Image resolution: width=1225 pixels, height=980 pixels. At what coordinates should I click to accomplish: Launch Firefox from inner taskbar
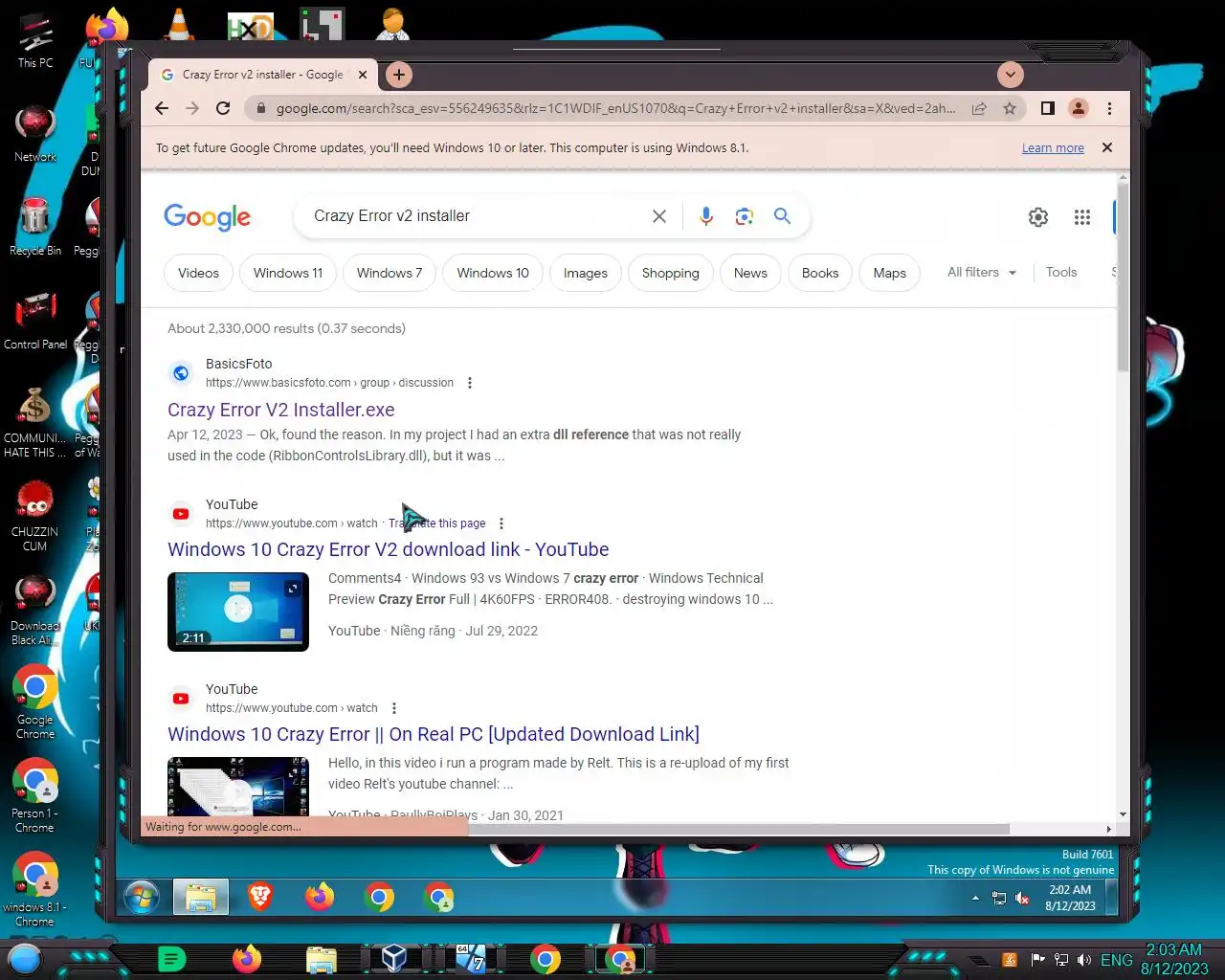coord(320,897)
